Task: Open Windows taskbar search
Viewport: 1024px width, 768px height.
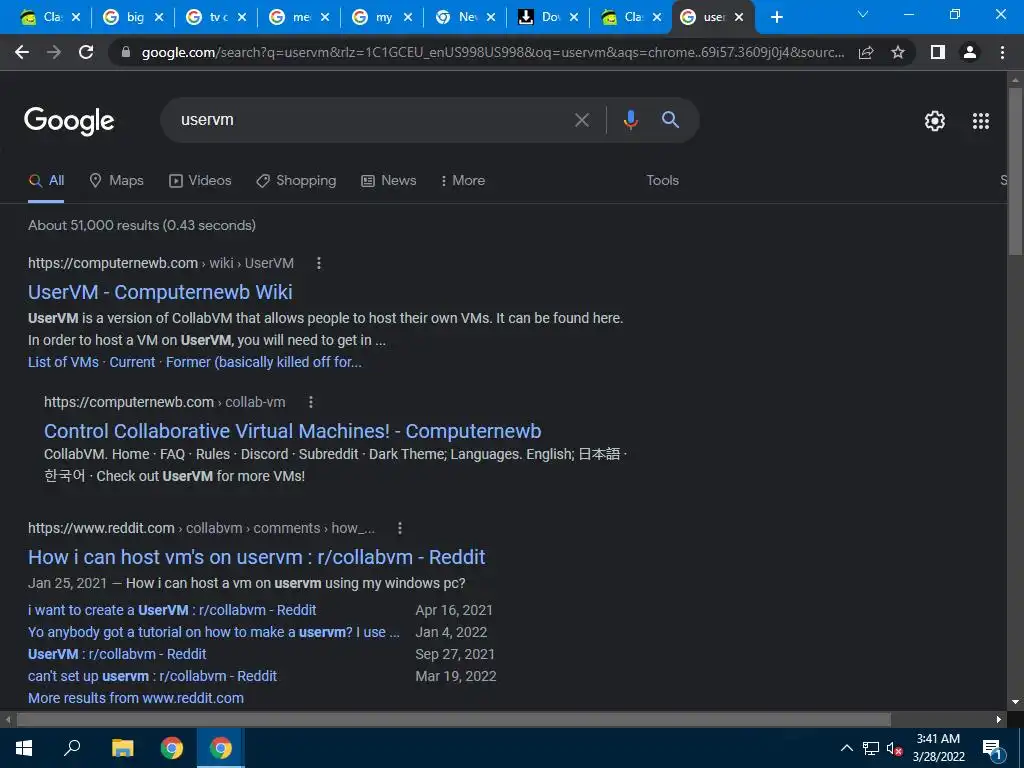Action: (72, 748)
